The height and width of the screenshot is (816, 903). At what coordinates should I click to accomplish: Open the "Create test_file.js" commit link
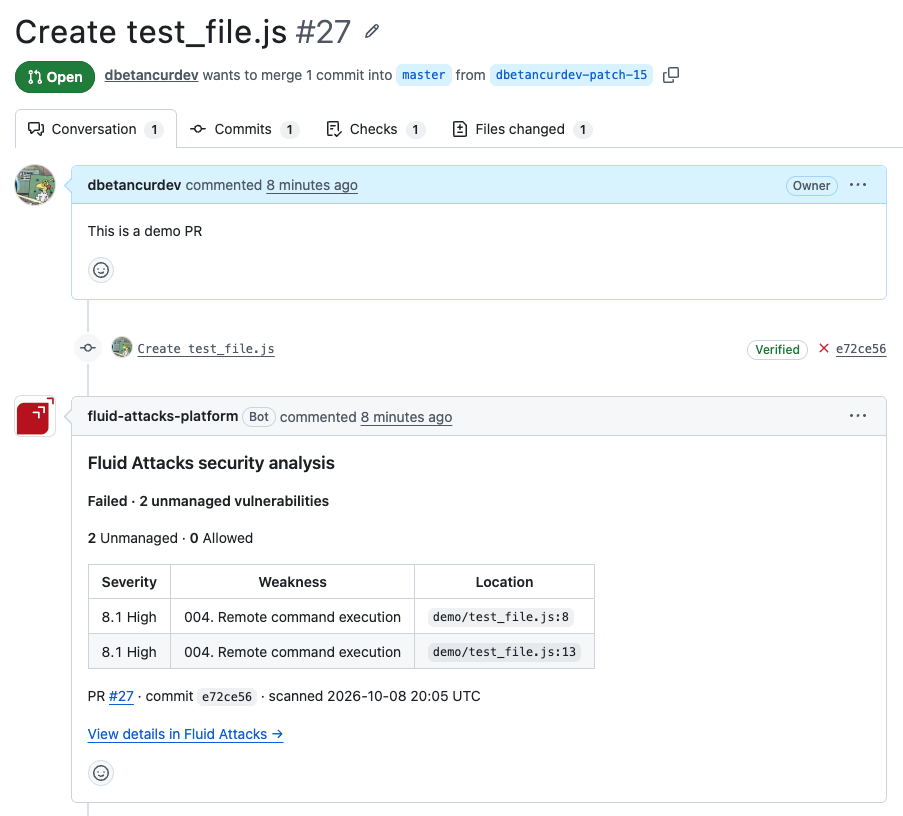206,349
